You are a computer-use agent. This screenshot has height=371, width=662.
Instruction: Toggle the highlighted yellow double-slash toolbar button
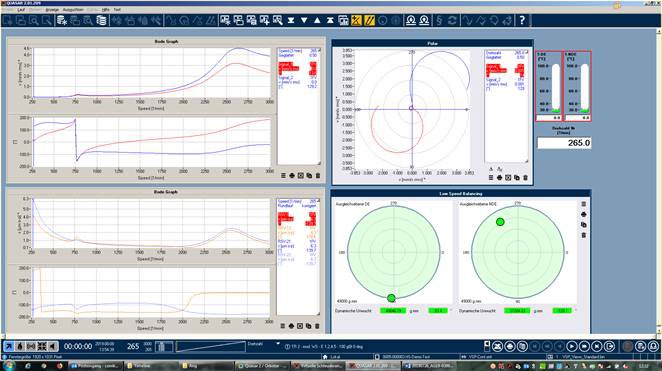[369, 20]
